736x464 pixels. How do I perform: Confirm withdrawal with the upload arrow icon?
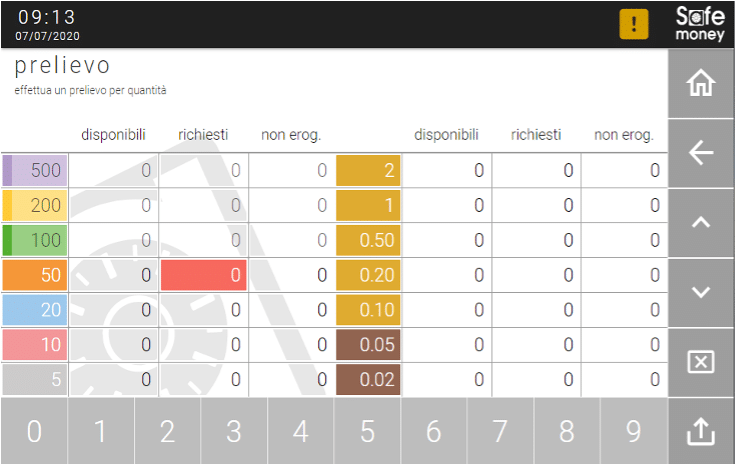point(701,431)
